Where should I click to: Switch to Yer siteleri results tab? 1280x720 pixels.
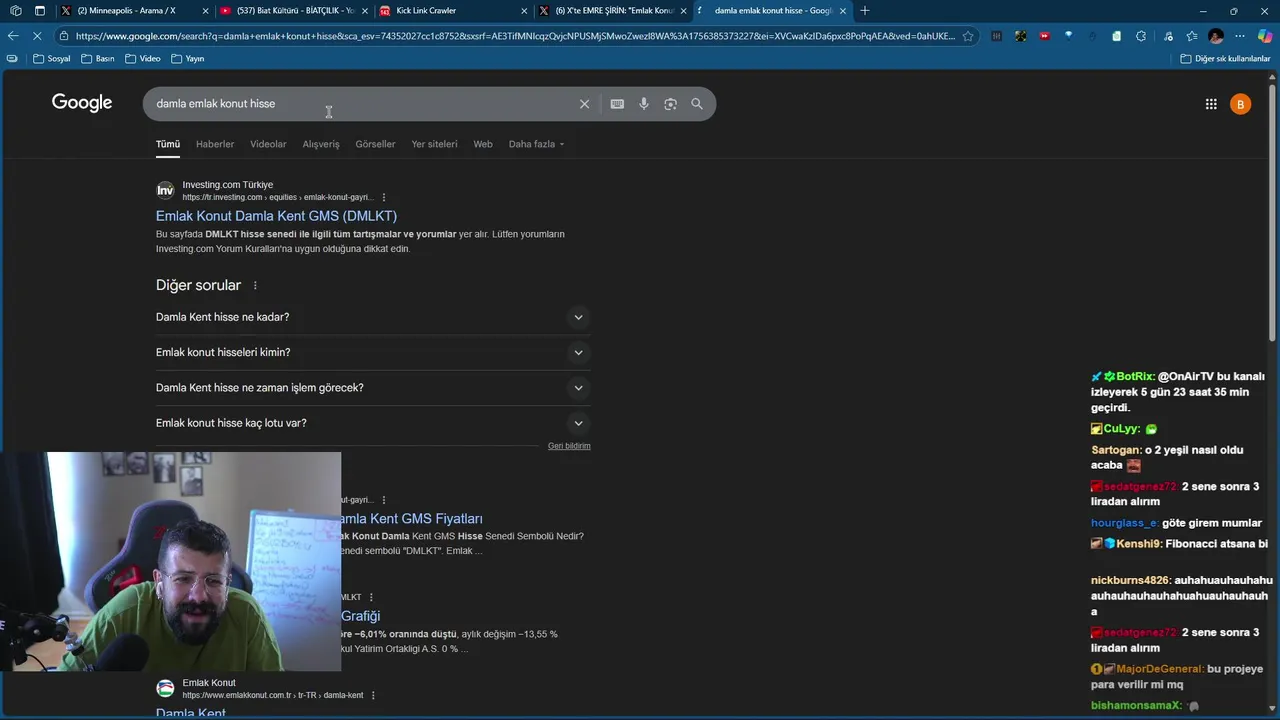(434, 144)
